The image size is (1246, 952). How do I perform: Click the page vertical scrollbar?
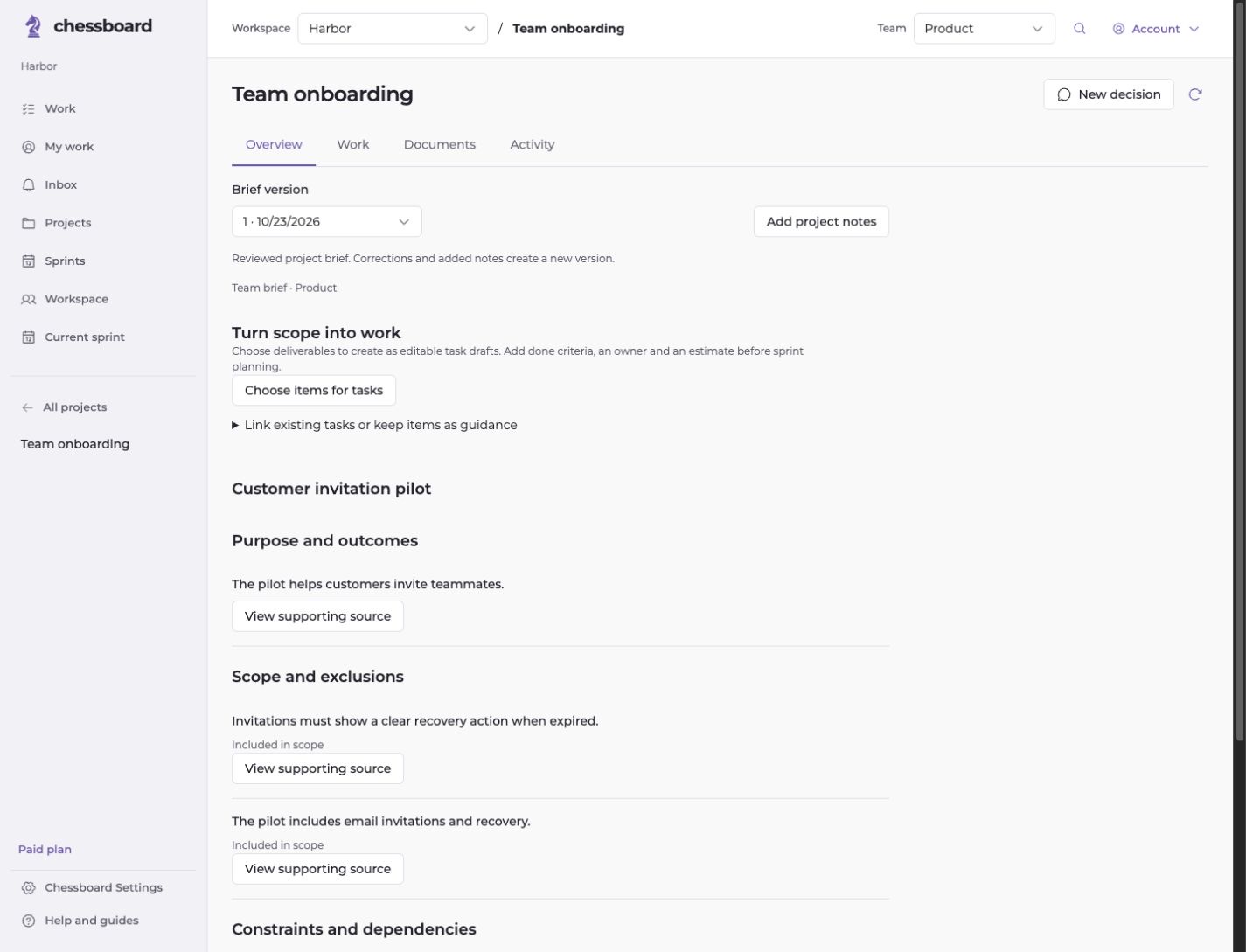coord(1239,372)
